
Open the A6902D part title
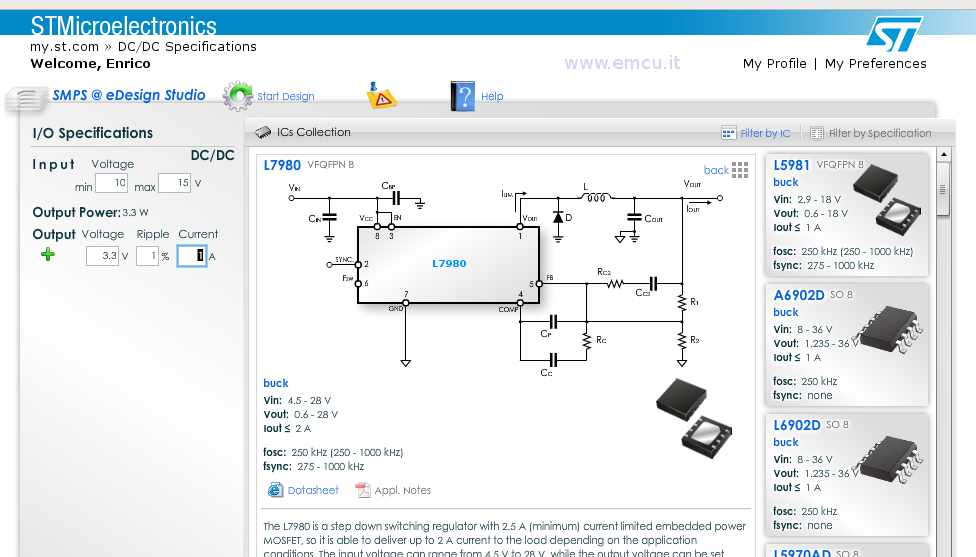pyautogui.click(x=799, y=295)
